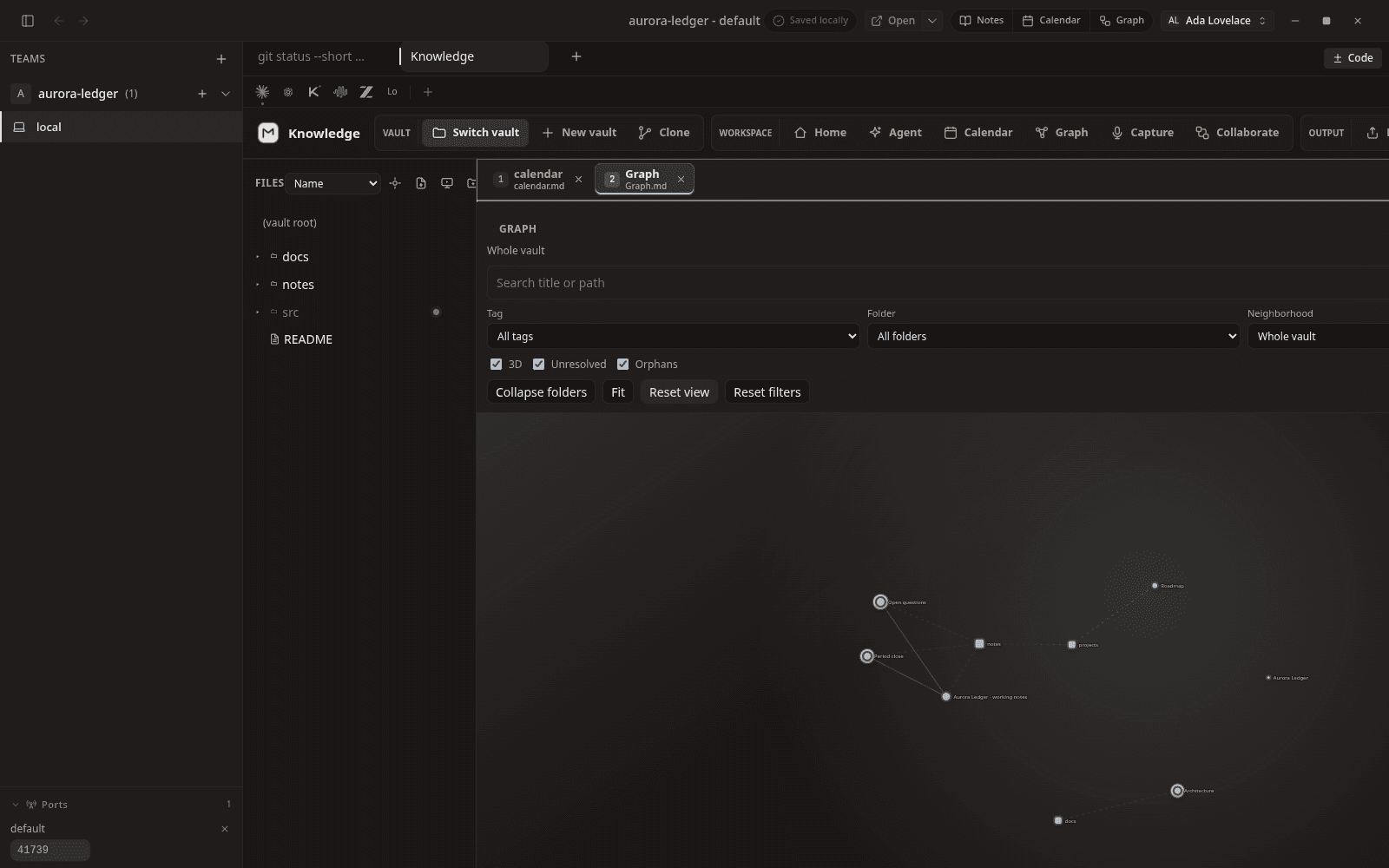Go back with the left arrow
Viewport: 1389px width, 868px height.
pyautogui.click(x=59, y=21)
